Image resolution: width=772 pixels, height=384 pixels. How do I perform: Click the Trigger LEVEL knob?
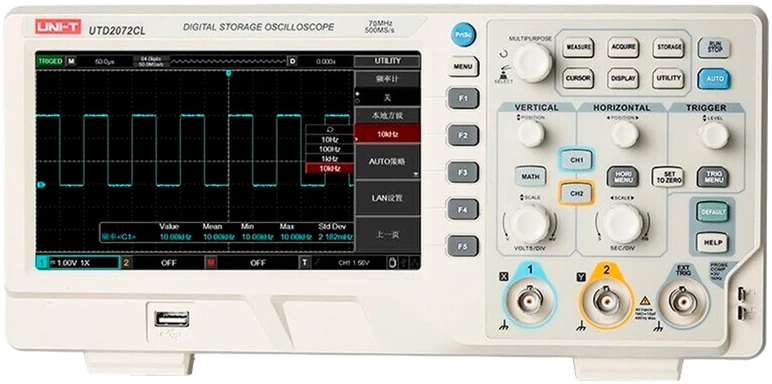tap(715, 134)
